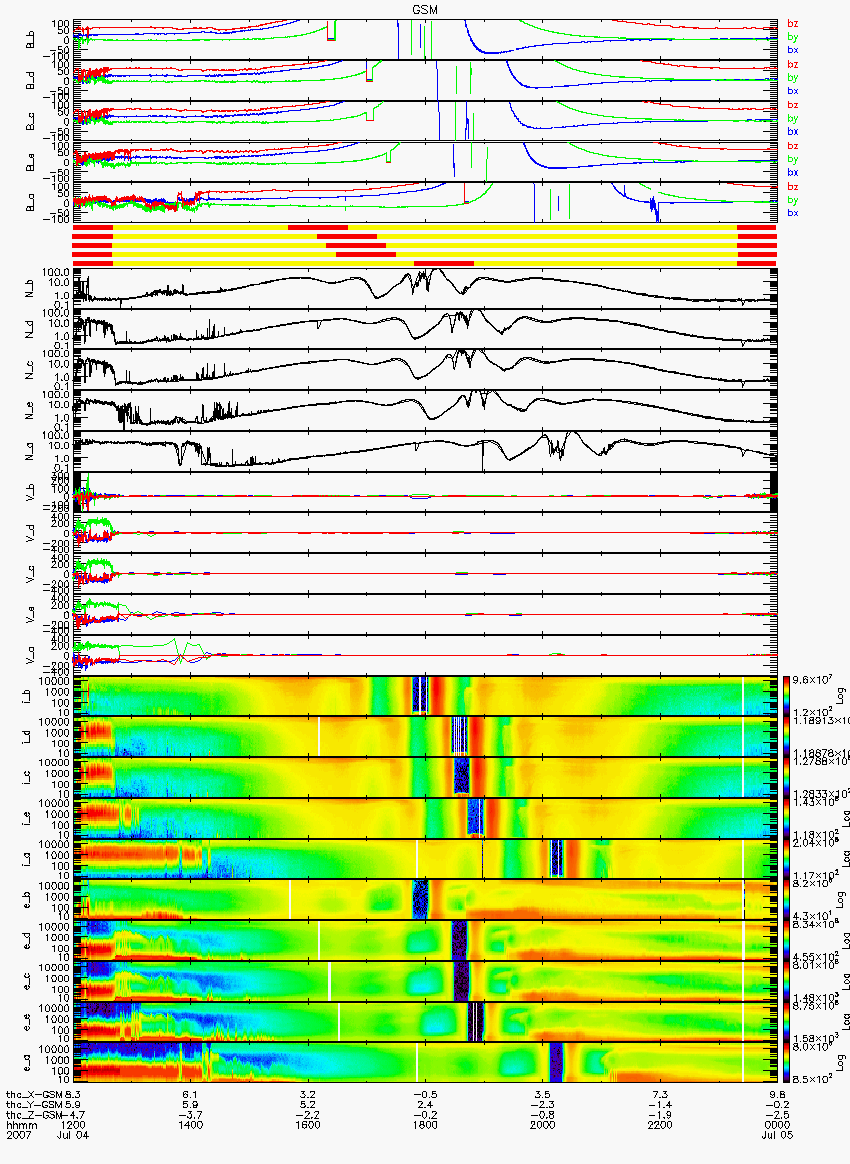This screenshot has height=1164, width=850.
Task: Click the bx legend of panel B_e
Action: [x=792, y=172]
